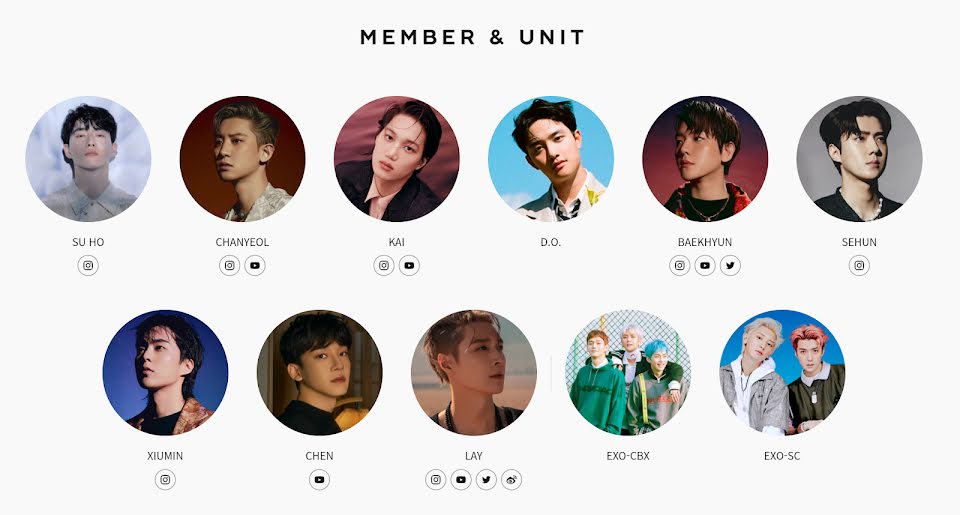Open SEHUN's Instagram icon
This screenshot has width=960, height=515.
pyautogui.click(x=859, y=266)
